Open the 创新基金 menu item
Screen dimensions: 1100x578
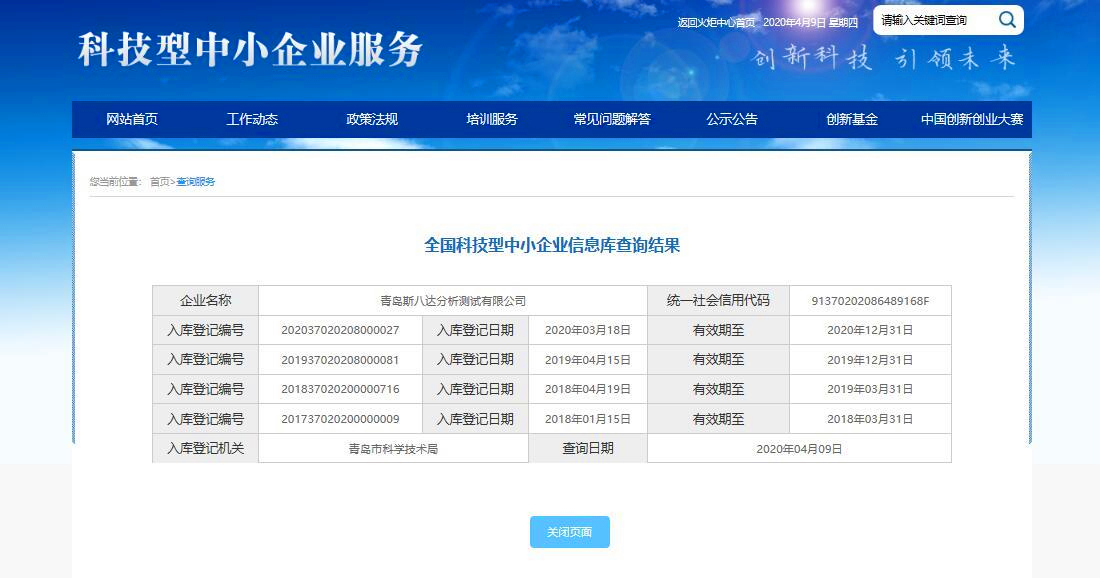[x=852, y=119]
